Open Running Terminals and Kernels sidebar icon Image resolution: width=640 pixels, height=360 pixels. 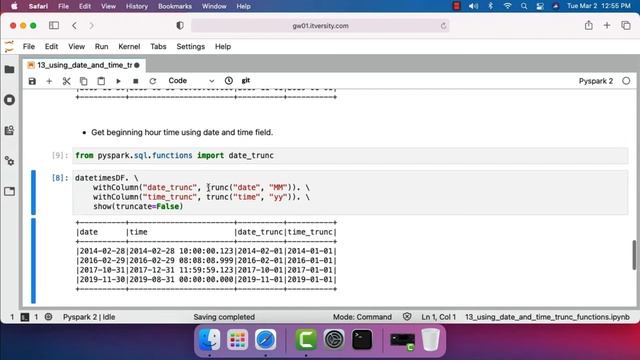(9, 100)
